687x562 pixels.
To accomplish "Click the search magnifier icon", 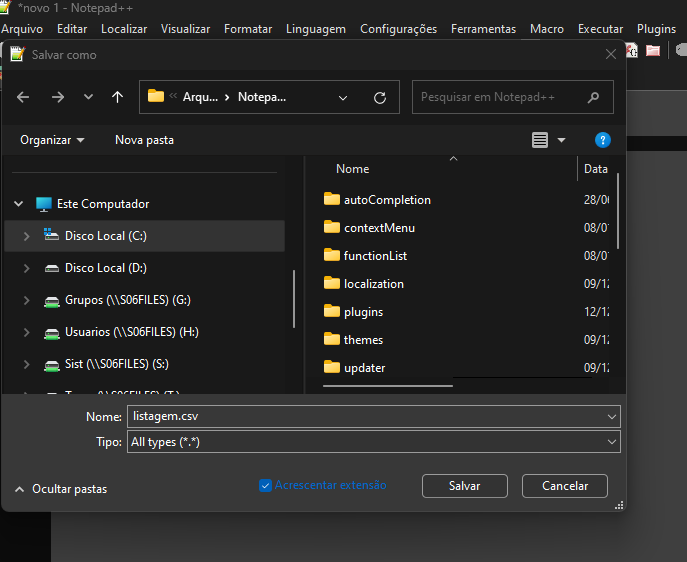I will [x=594, y=97].
